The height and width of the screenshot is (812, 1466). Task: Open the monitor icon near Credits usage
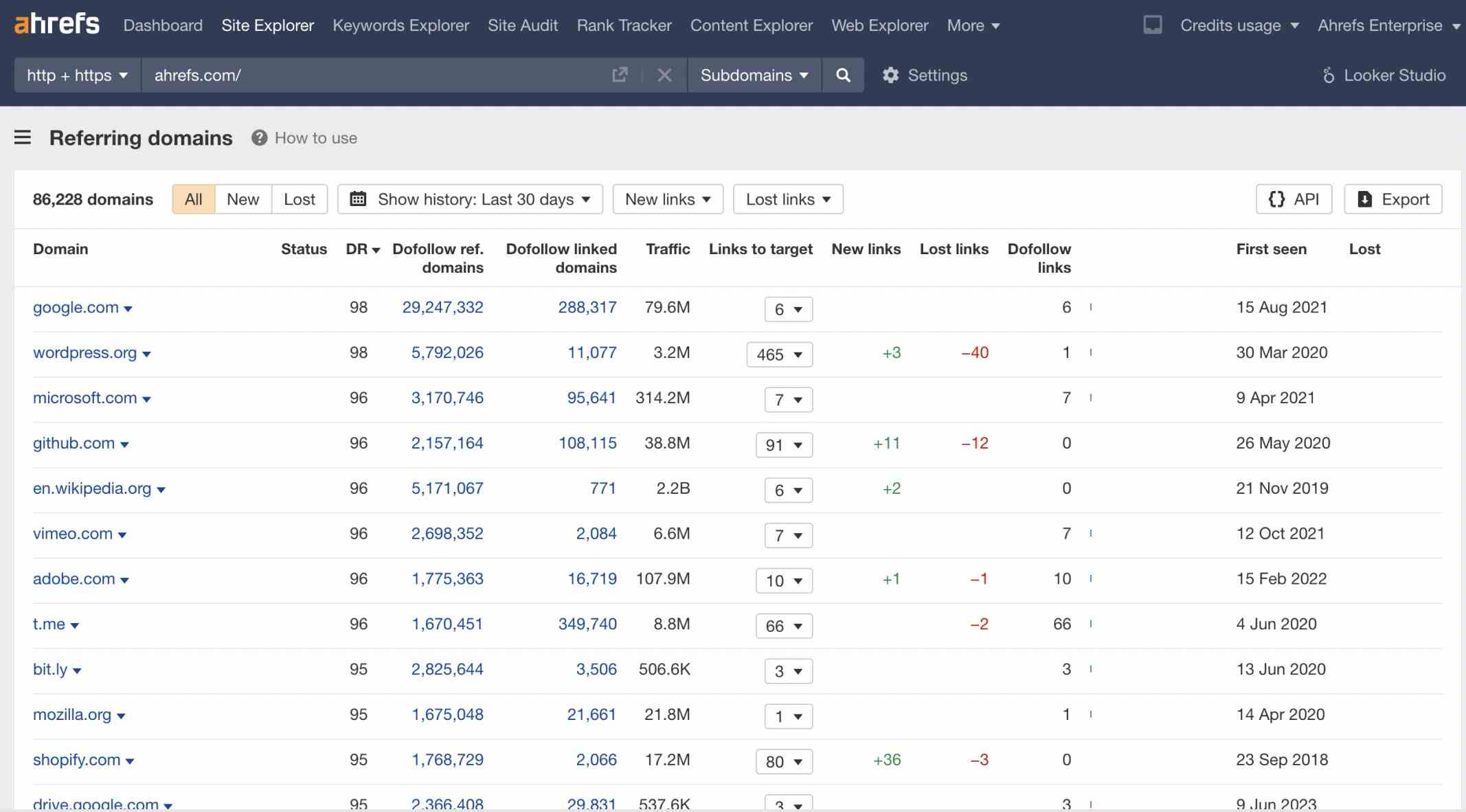coord(1152,25)
